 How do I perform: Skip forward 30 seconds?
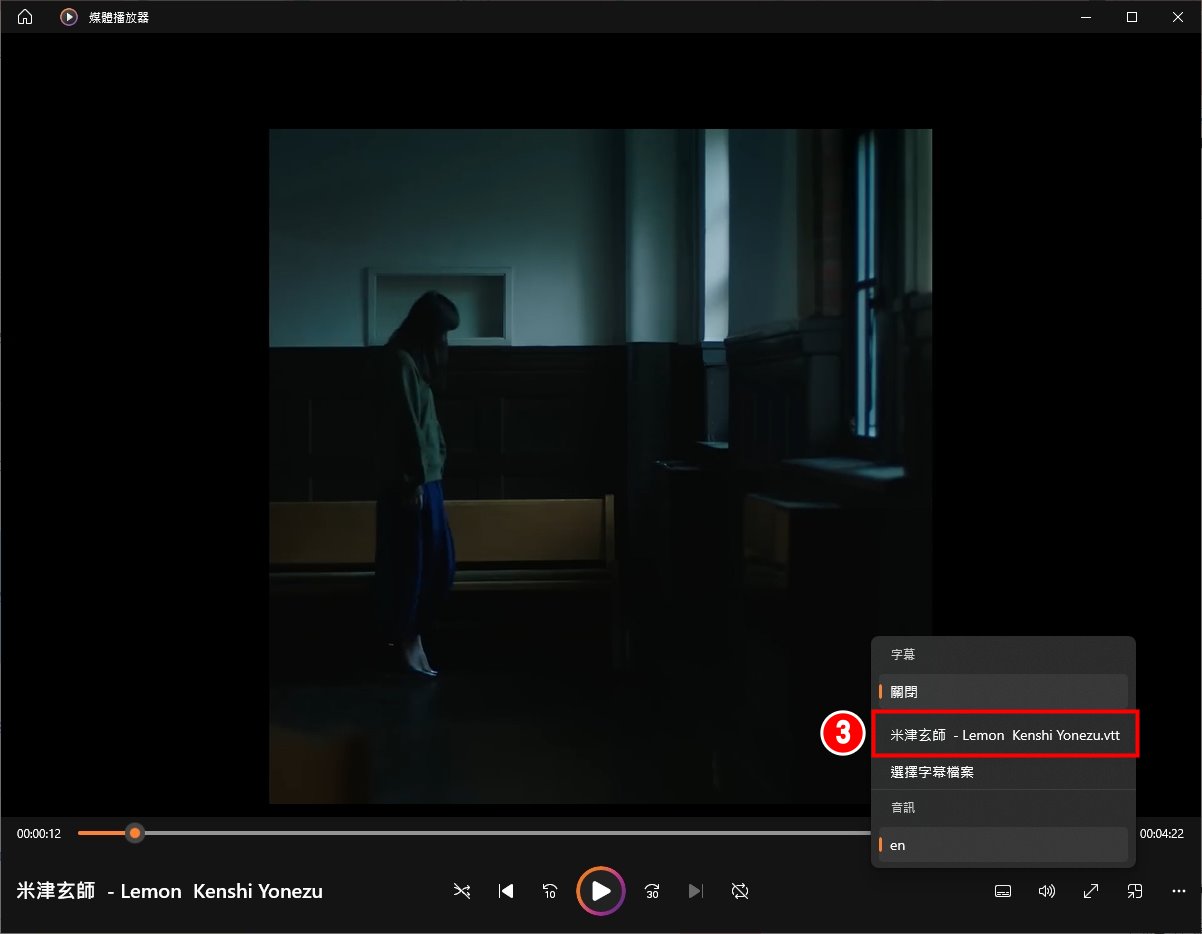[652, 891]
